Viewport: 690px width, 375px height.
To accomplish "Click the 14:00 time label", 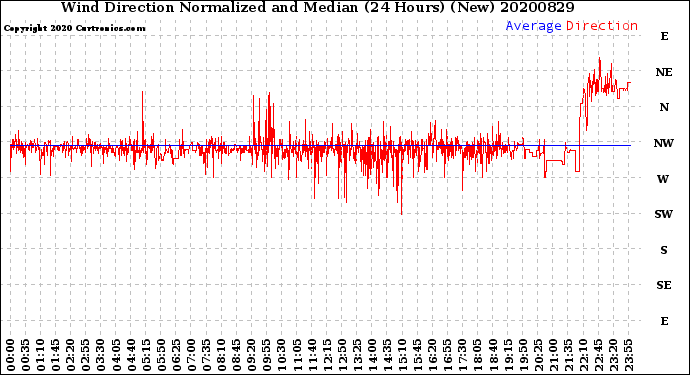I will 372,355.
